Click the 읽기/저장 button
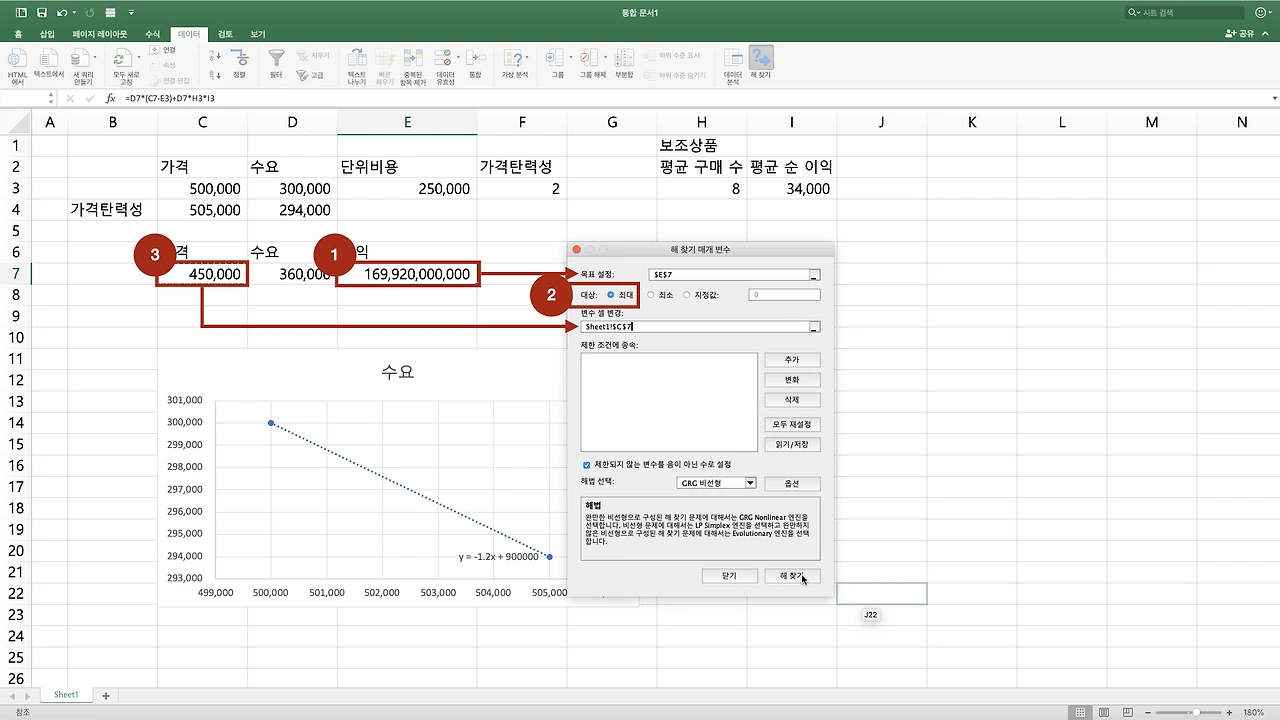Image resolution: width=1280 pixels, height=720 pixels. click(x=792, y=445)
